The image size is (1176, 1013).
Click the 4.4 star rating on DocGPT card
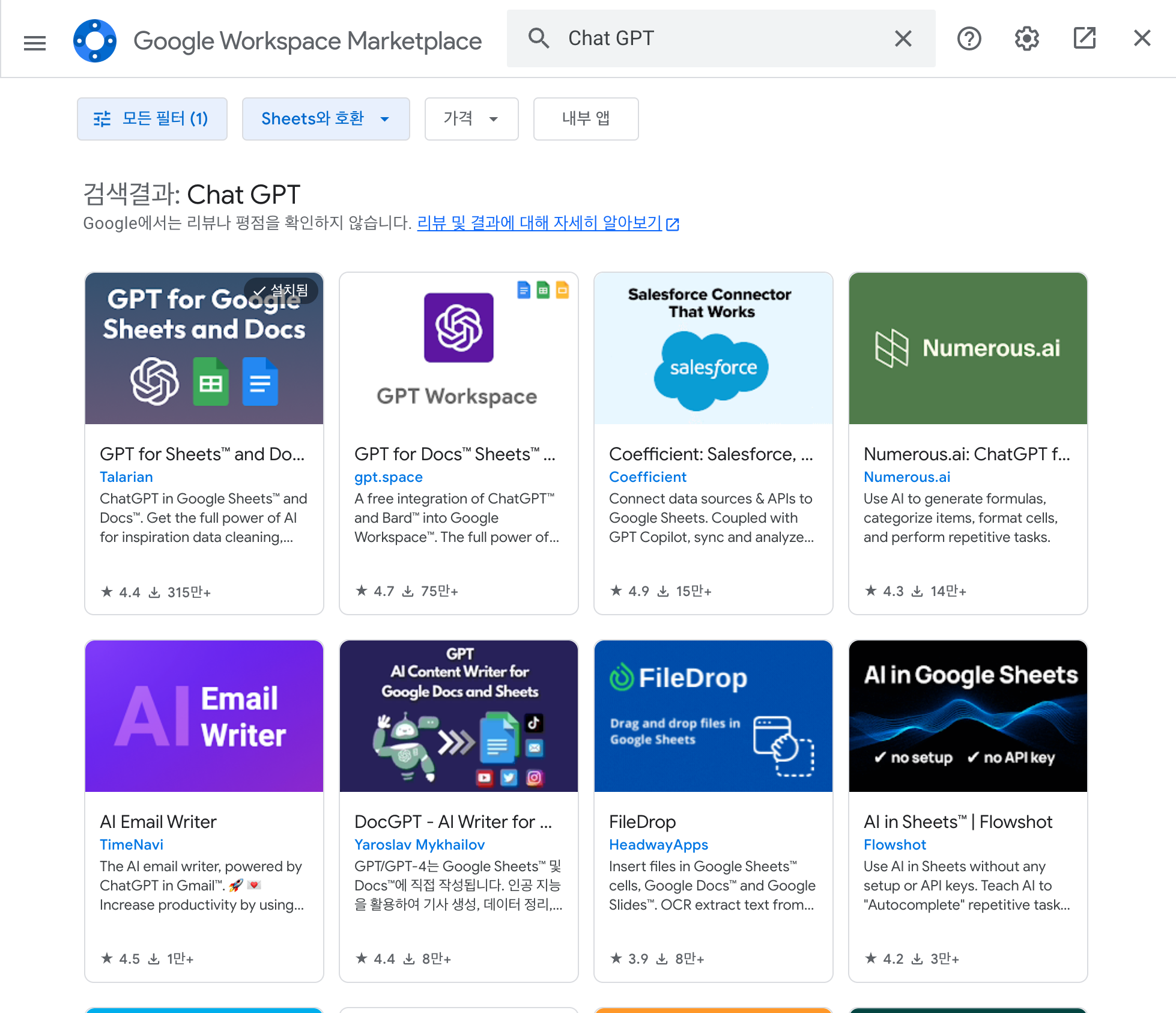coord(375,959)
